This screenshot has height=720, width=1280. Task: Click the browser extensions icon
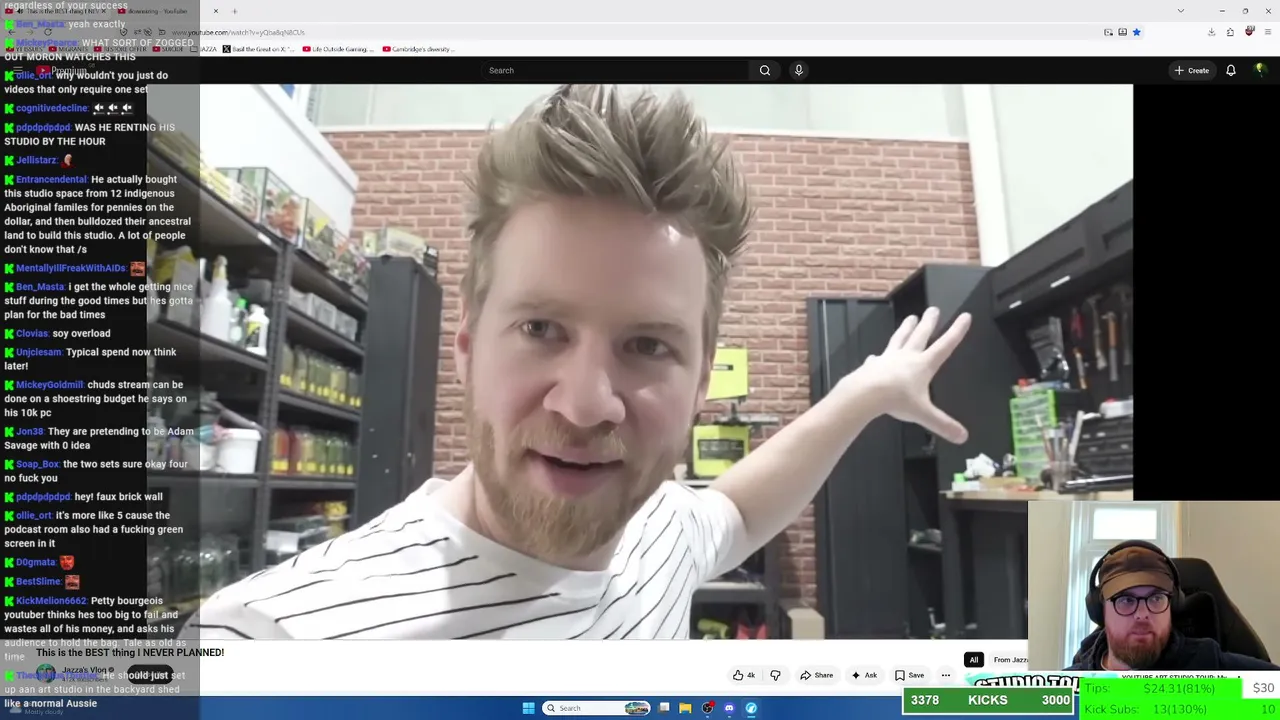tap(1230, 32)
